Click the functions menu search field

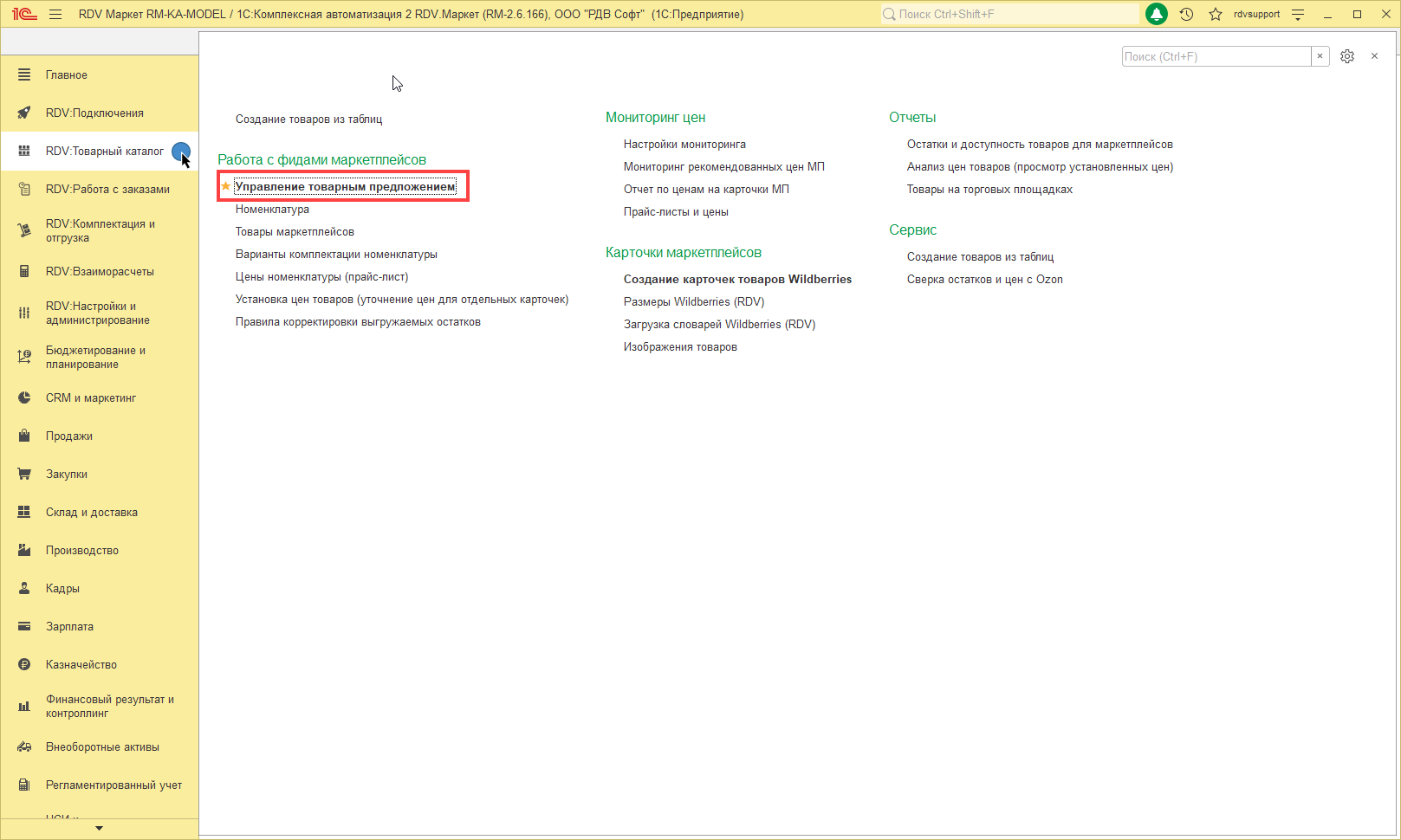click(x=1216, y=56)
